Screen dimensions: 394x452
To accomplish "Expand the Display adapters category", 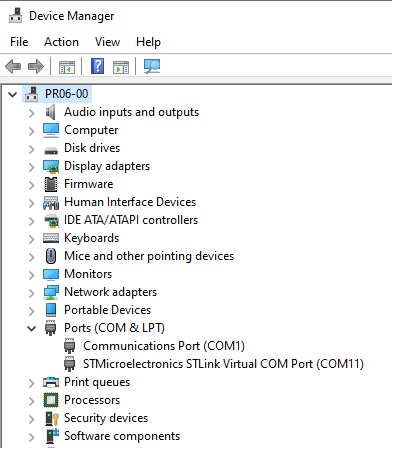I will tap(32, 167).
